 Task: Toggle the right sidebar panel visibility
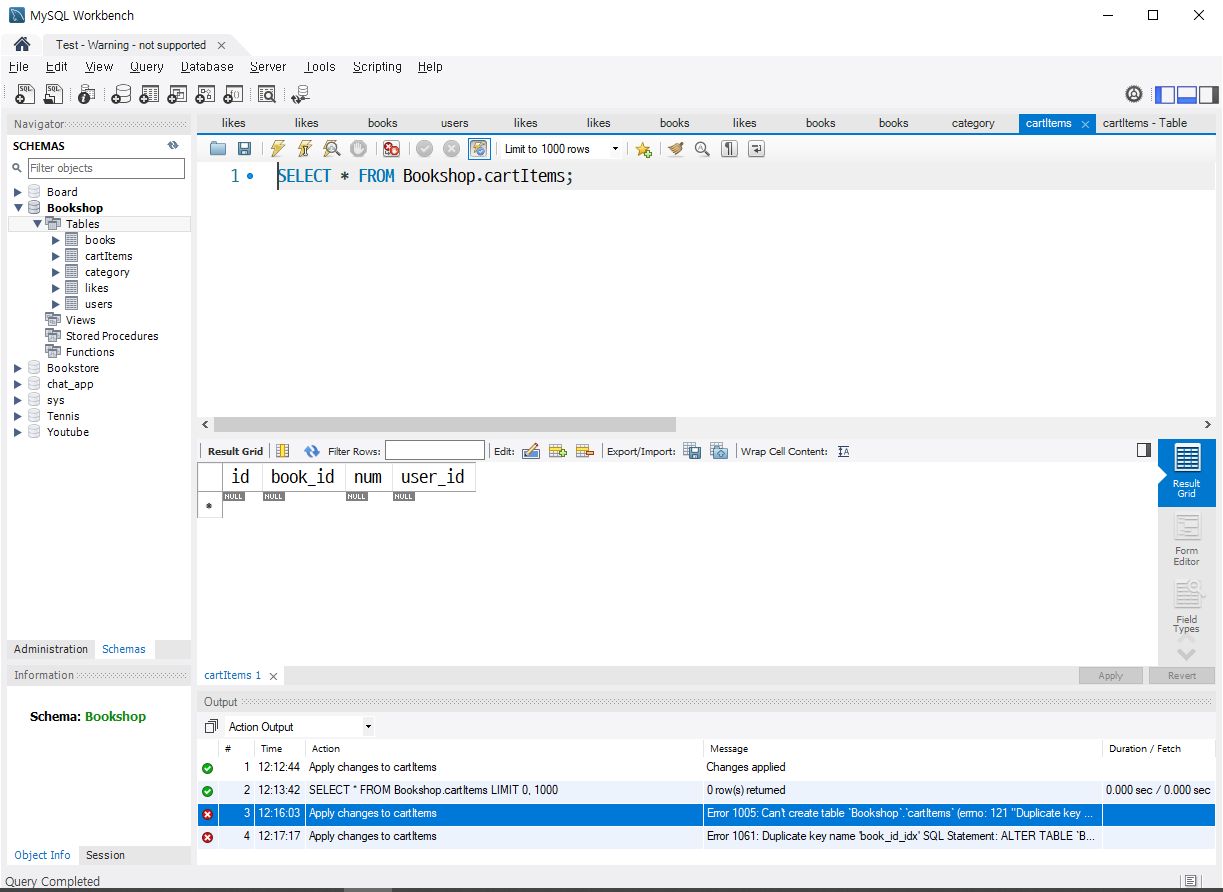tap(1209, 95)
